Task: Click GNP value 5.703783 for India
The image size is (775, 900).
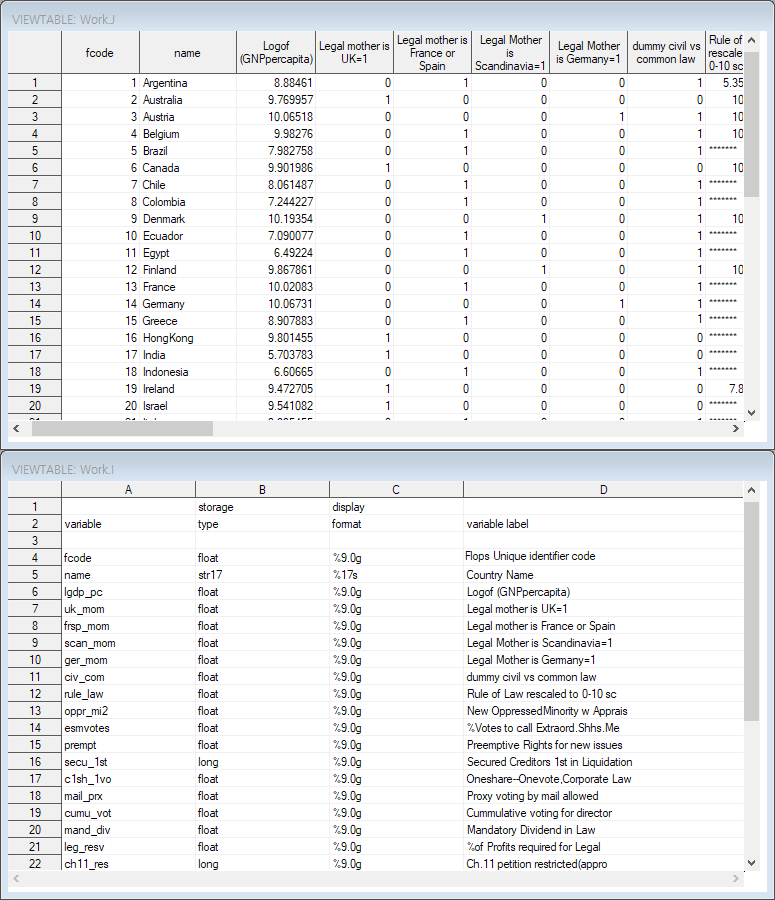Action: pos(276,355)
